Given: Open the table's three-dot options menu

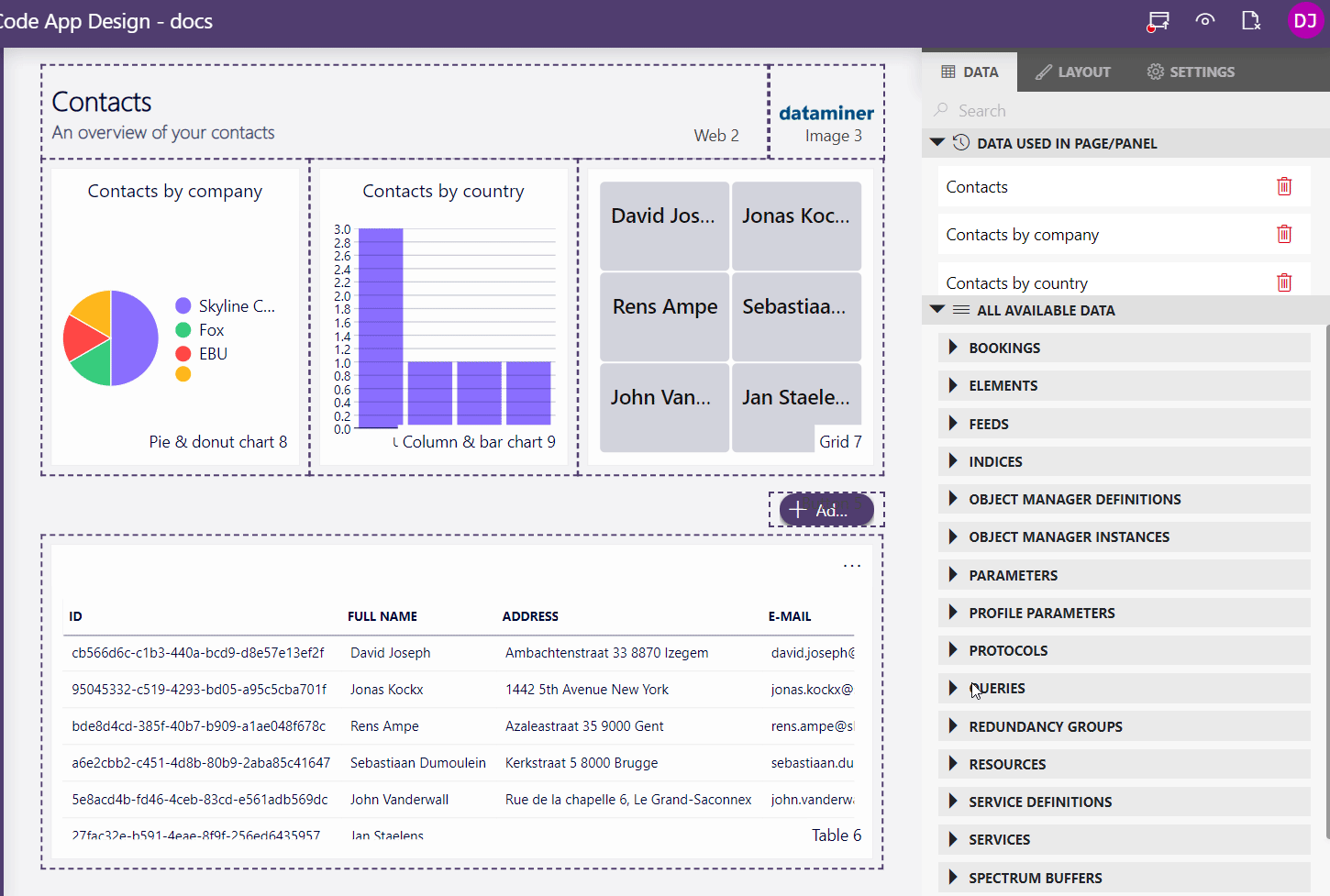Looking at the screenshot, I should click(851, 566).
